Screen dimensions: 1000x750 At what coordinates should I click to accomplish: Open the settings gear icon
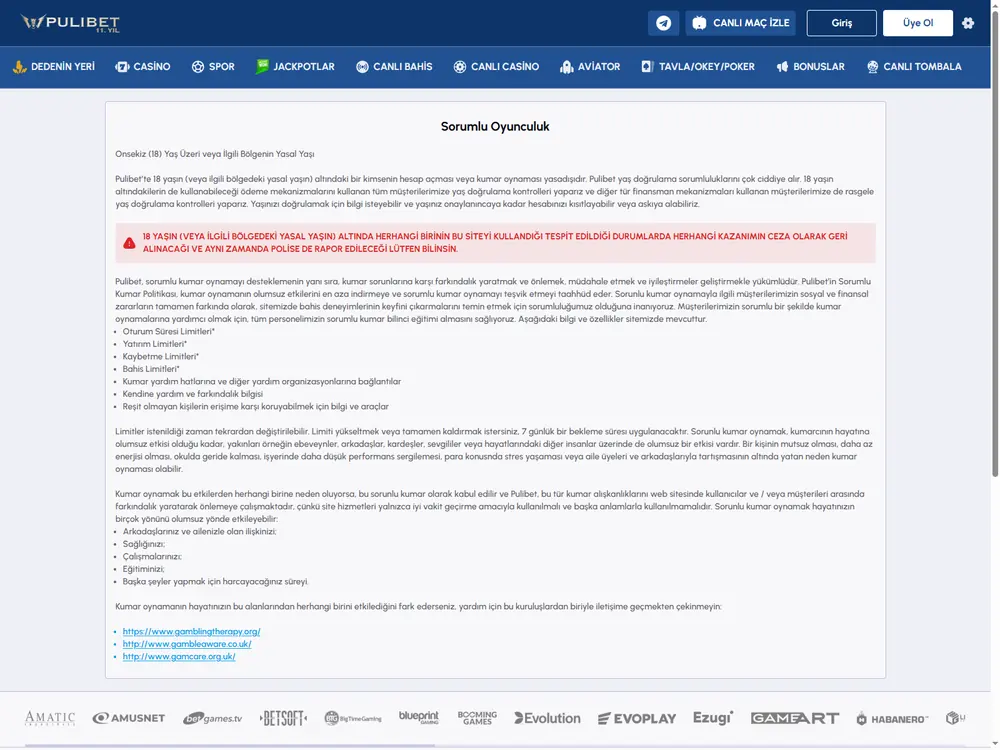967,23
